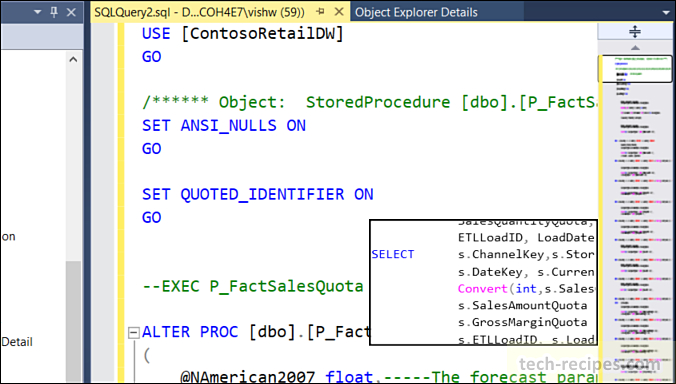Place cursor on USE [ContosoRetailDW] line
The width and height of the screenshot is (676, 384).
click(x=243, y=33)
